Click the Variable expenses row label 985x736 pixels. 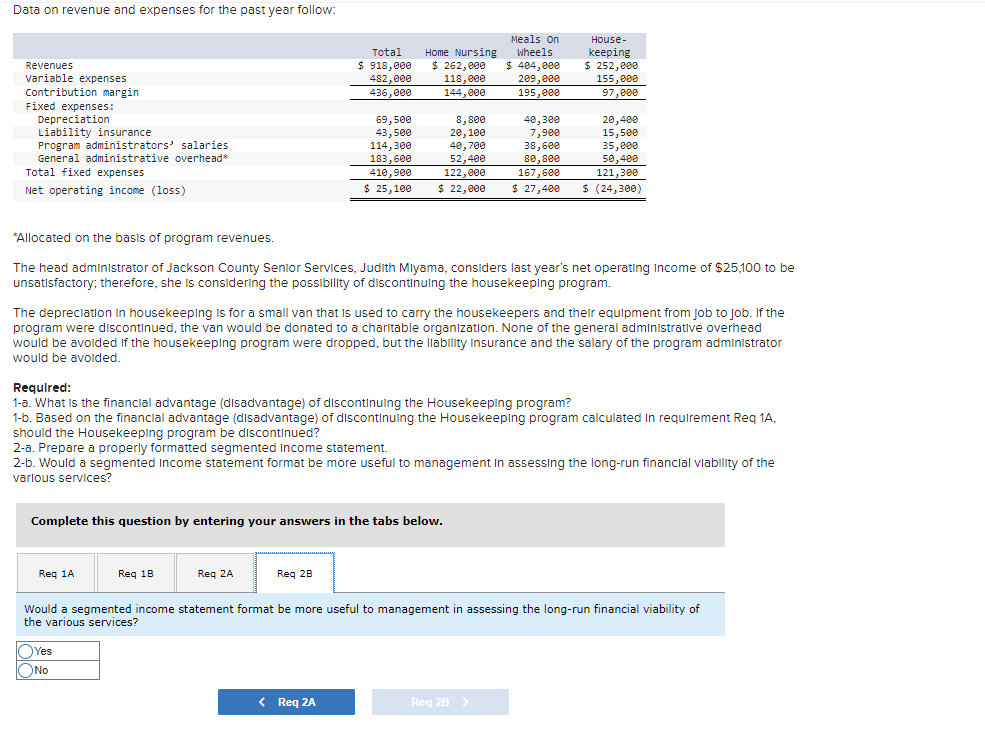point(76,78)
